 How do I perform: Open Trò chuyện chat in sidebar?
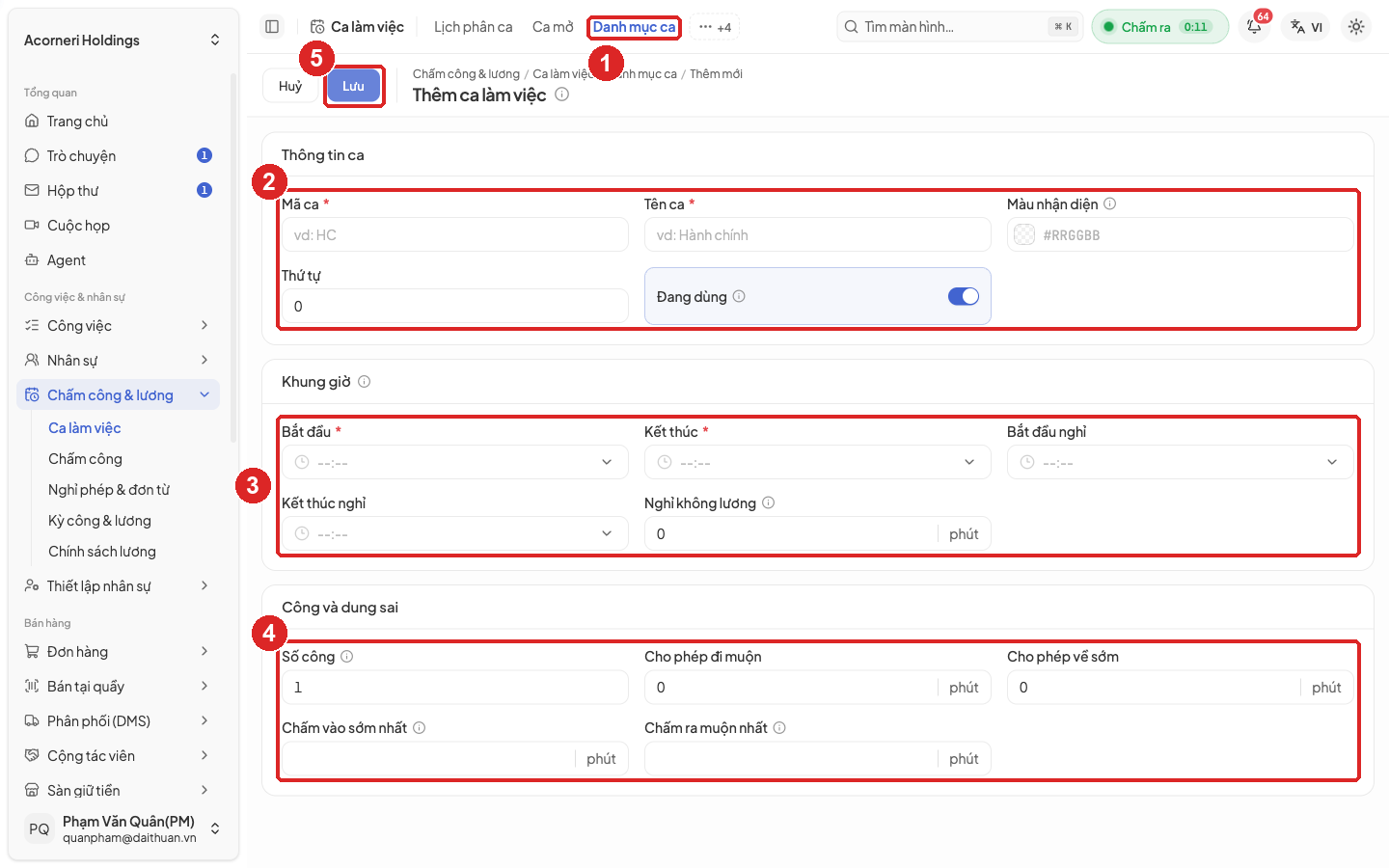coord(119,156)
